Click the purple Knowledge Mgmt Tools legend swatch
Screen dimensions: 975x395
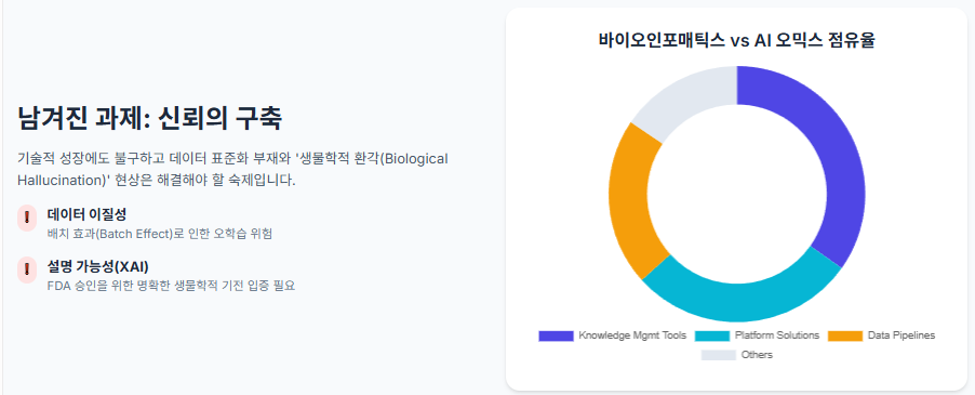coord(556,336)
